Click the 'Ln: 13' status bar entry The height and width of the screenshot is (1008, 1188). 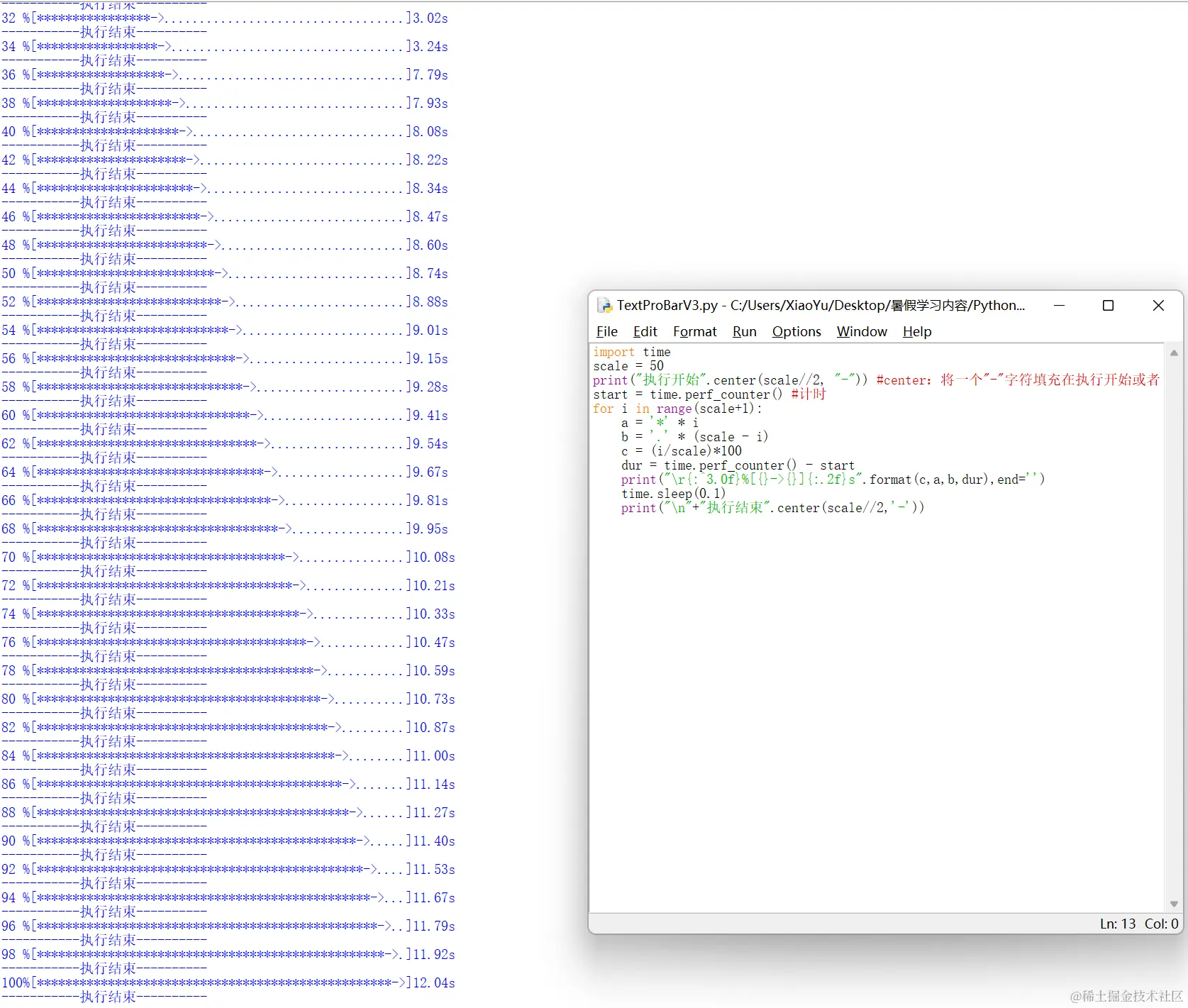[1118, 924]
